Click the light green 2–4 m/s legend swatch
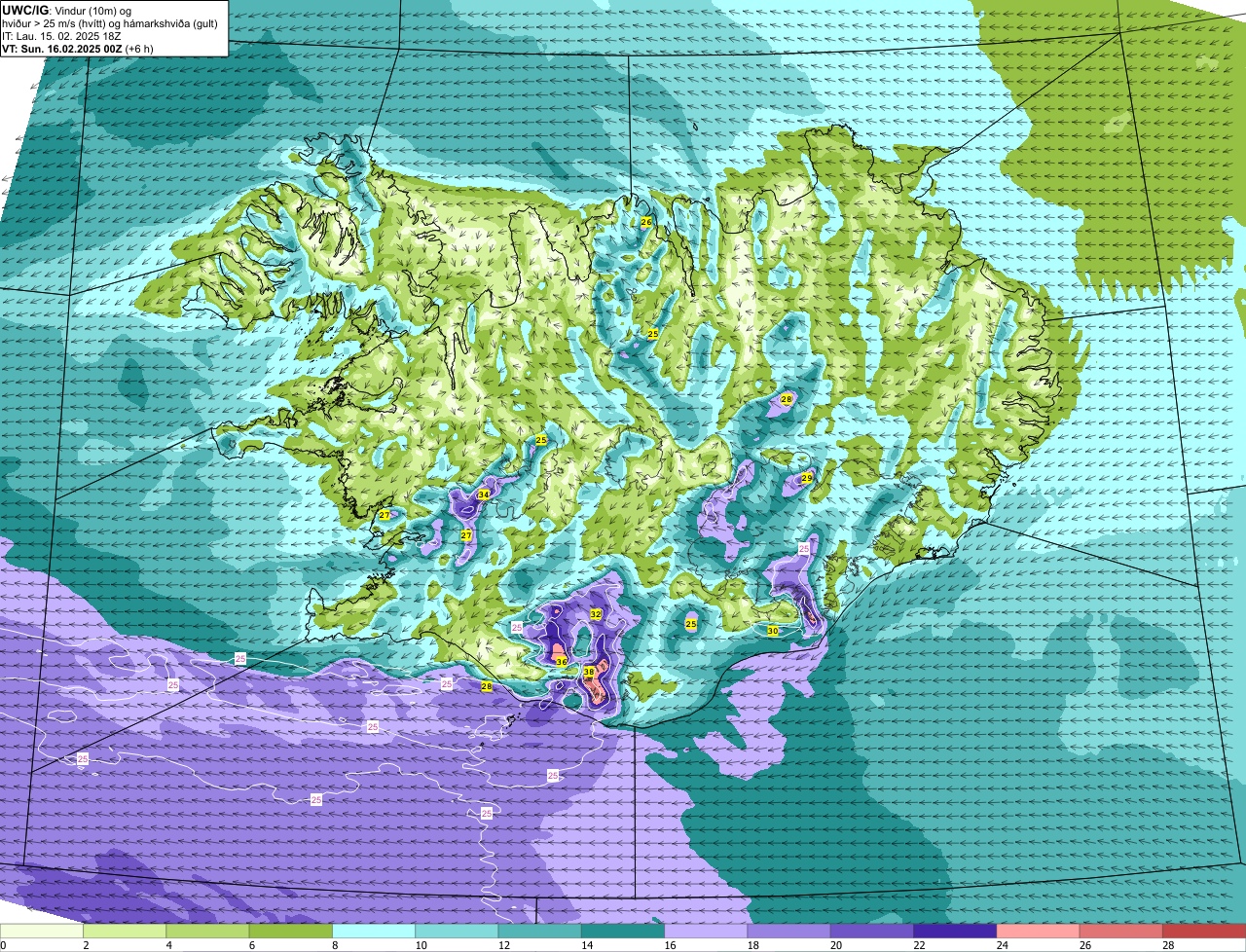The image size is (1246, 952). point(125,931)
